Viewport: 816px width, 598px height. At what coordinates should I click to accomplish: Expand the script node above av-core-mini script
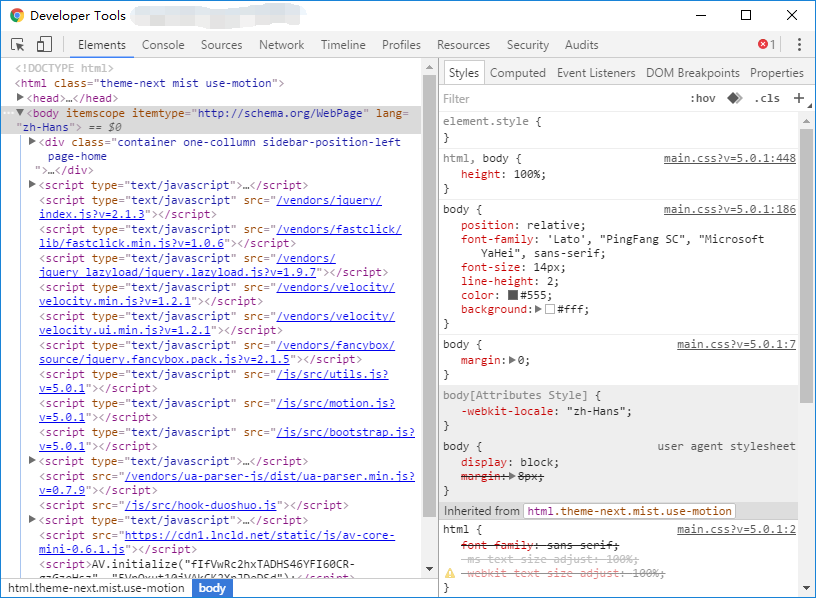(x=32, y=519)
